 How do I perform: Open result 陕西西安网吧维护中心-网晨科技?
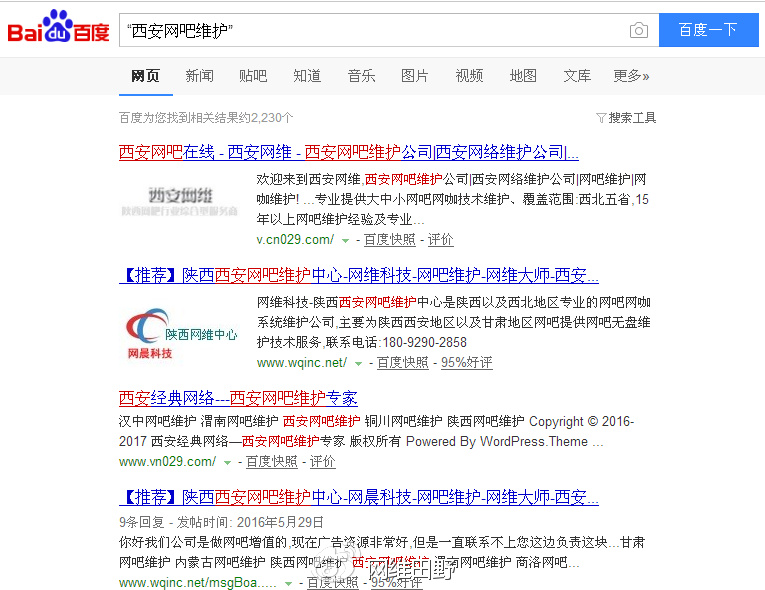point(359,497)
